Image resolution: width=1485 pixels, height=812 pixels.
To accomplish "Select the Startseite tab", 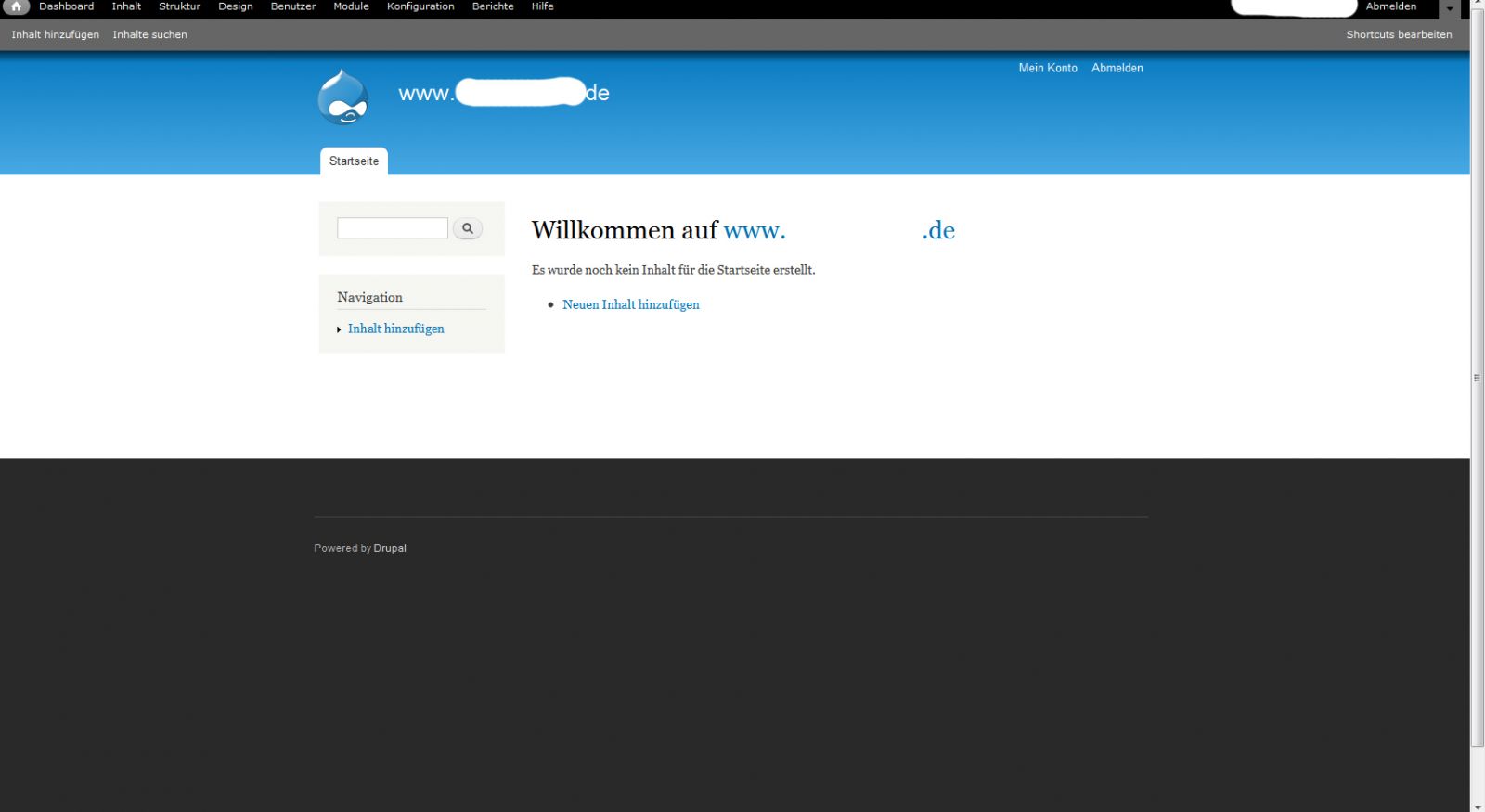I will 354,161.
